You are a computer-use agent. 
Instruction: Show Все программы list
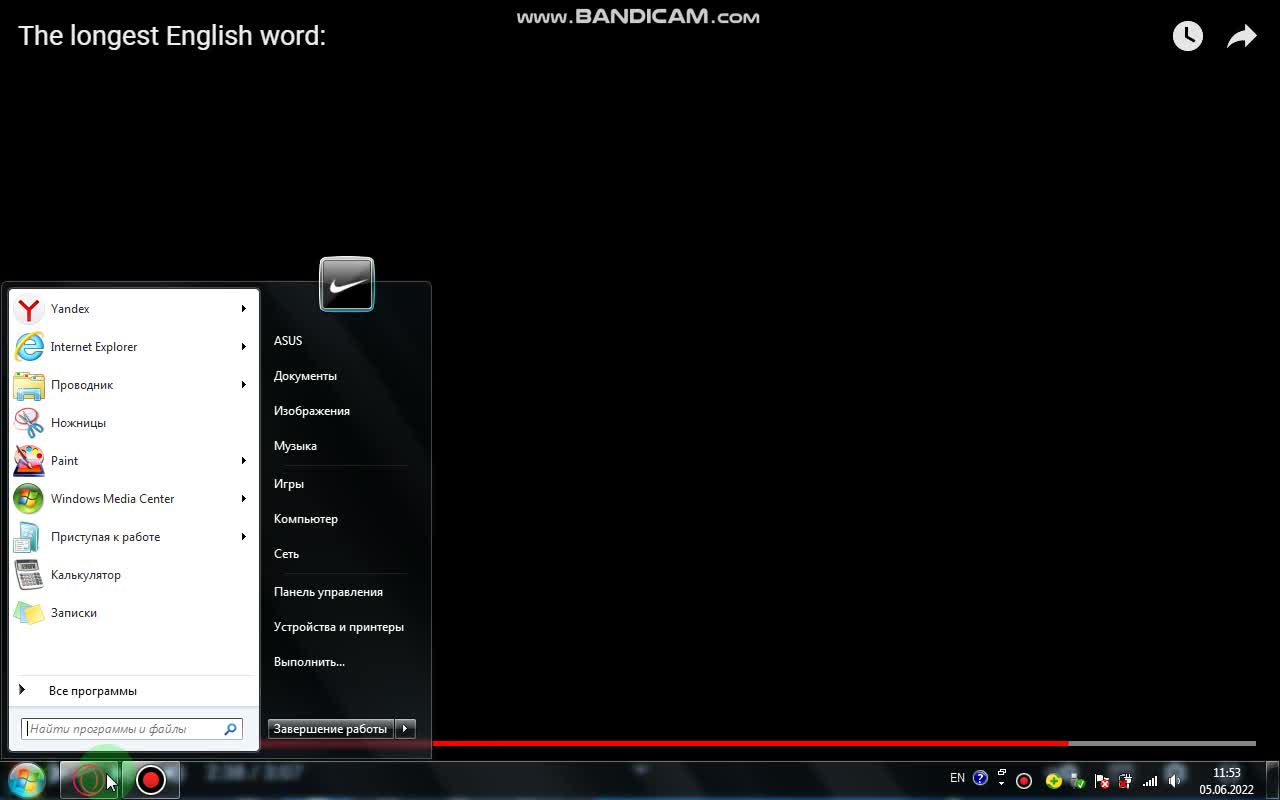click(x=134, y=691)
